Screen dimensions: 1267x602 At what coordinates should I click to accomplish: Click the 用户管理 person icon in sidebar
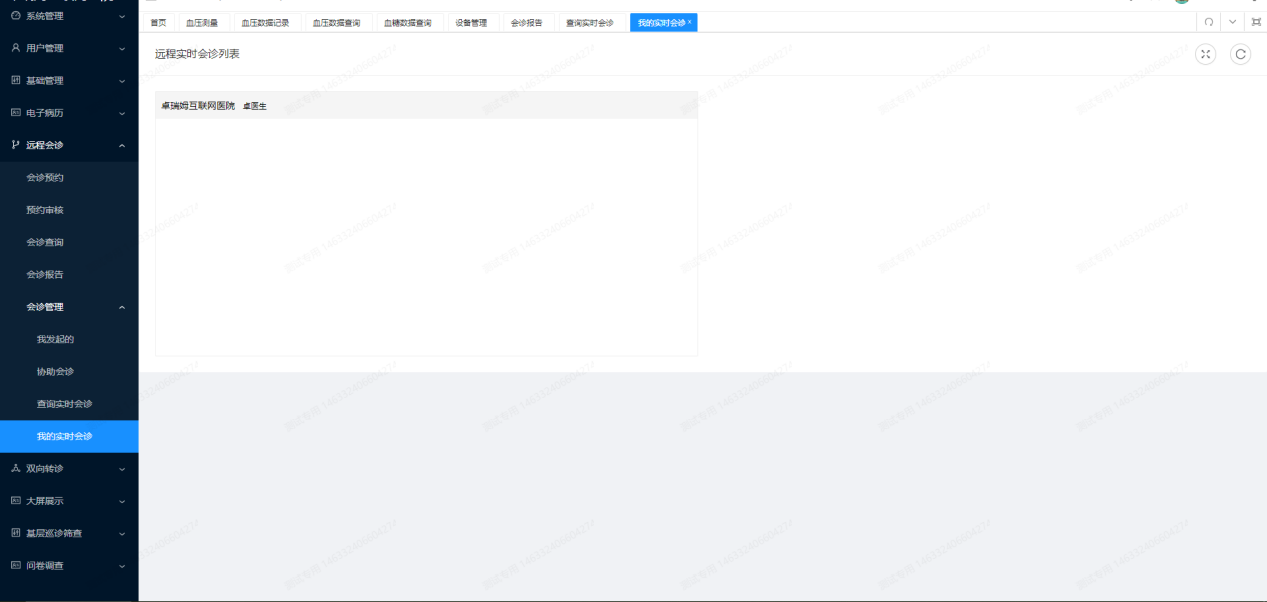[15, 48]
